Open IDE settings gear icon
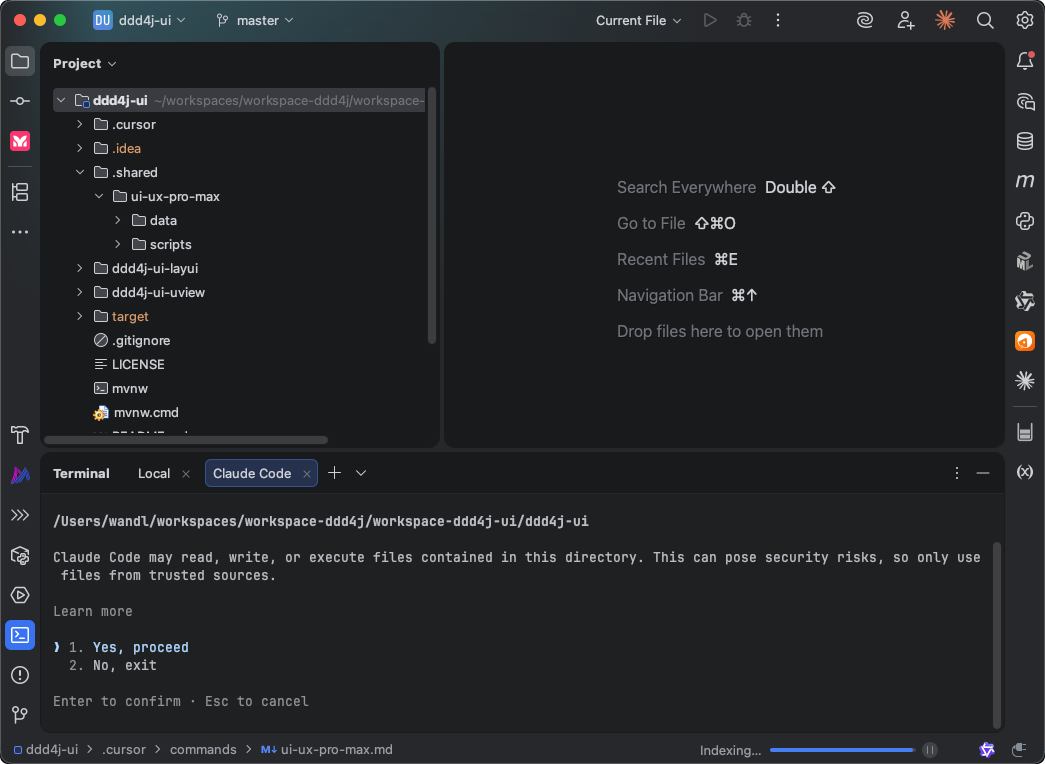Viewport: 1045px width, 764px height. [1024, 20]
